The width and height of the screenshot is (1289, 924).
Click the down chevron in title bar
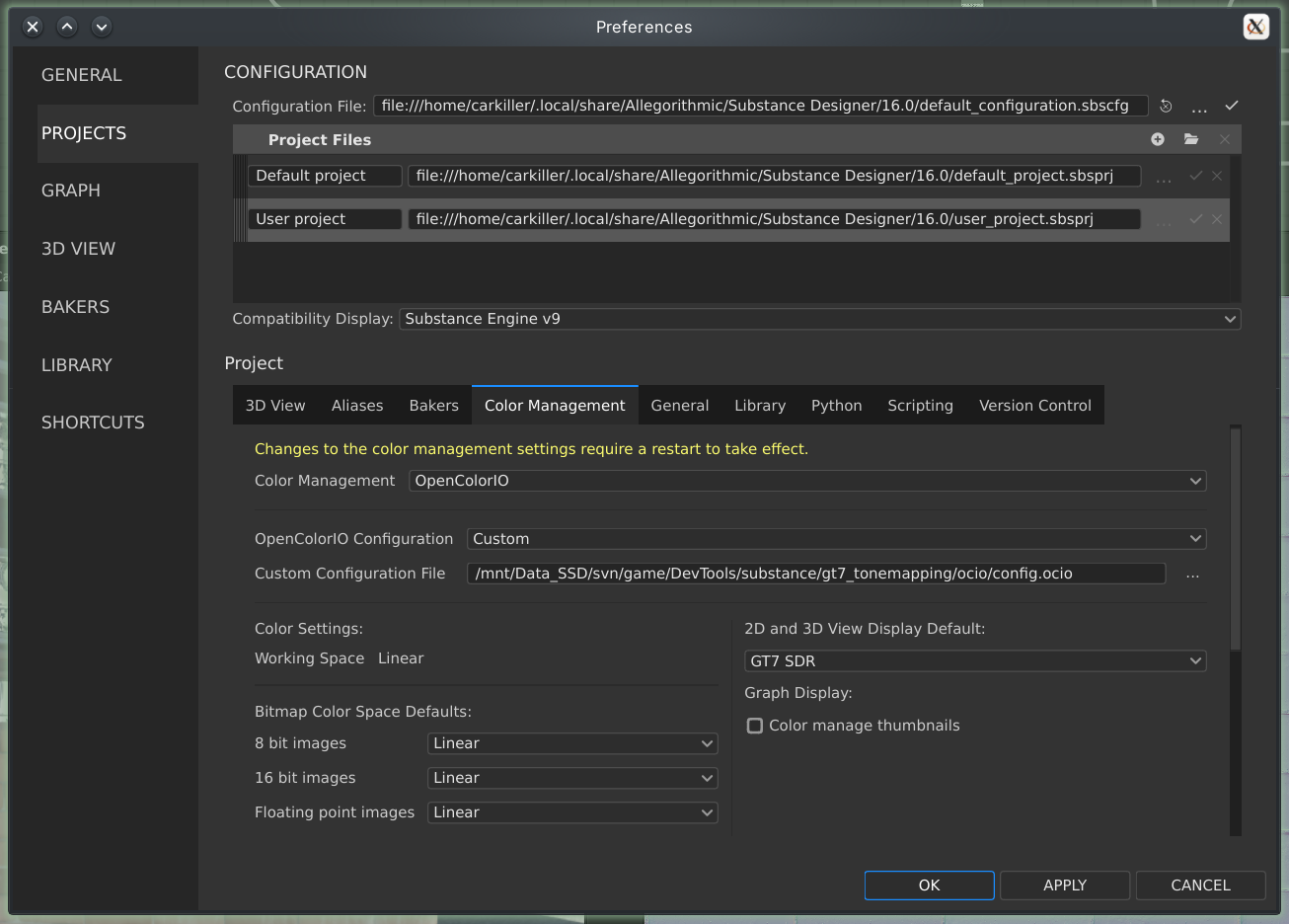point(101,27)
